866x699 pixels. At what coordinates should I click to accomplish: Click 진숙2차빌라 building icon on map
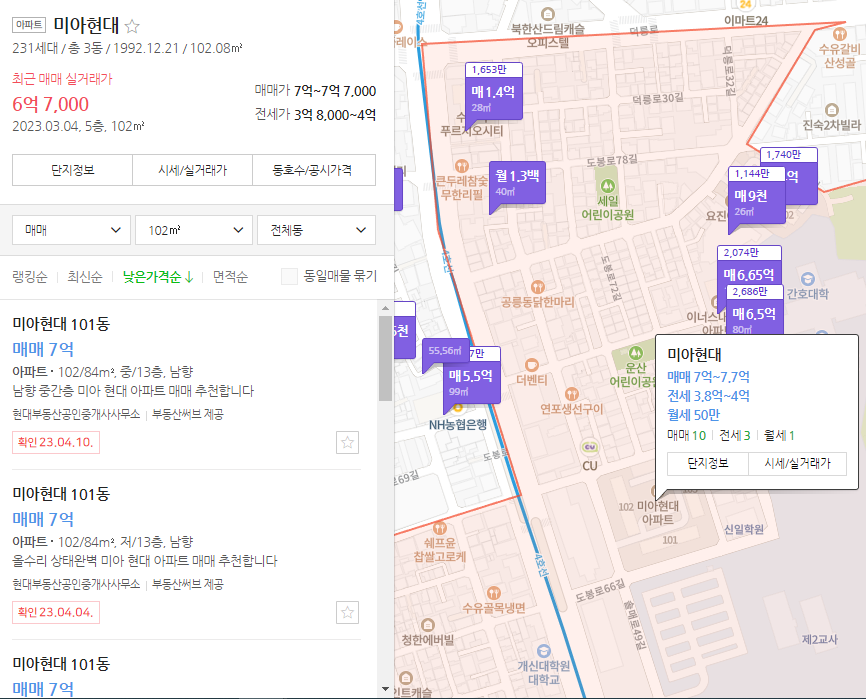831,110
